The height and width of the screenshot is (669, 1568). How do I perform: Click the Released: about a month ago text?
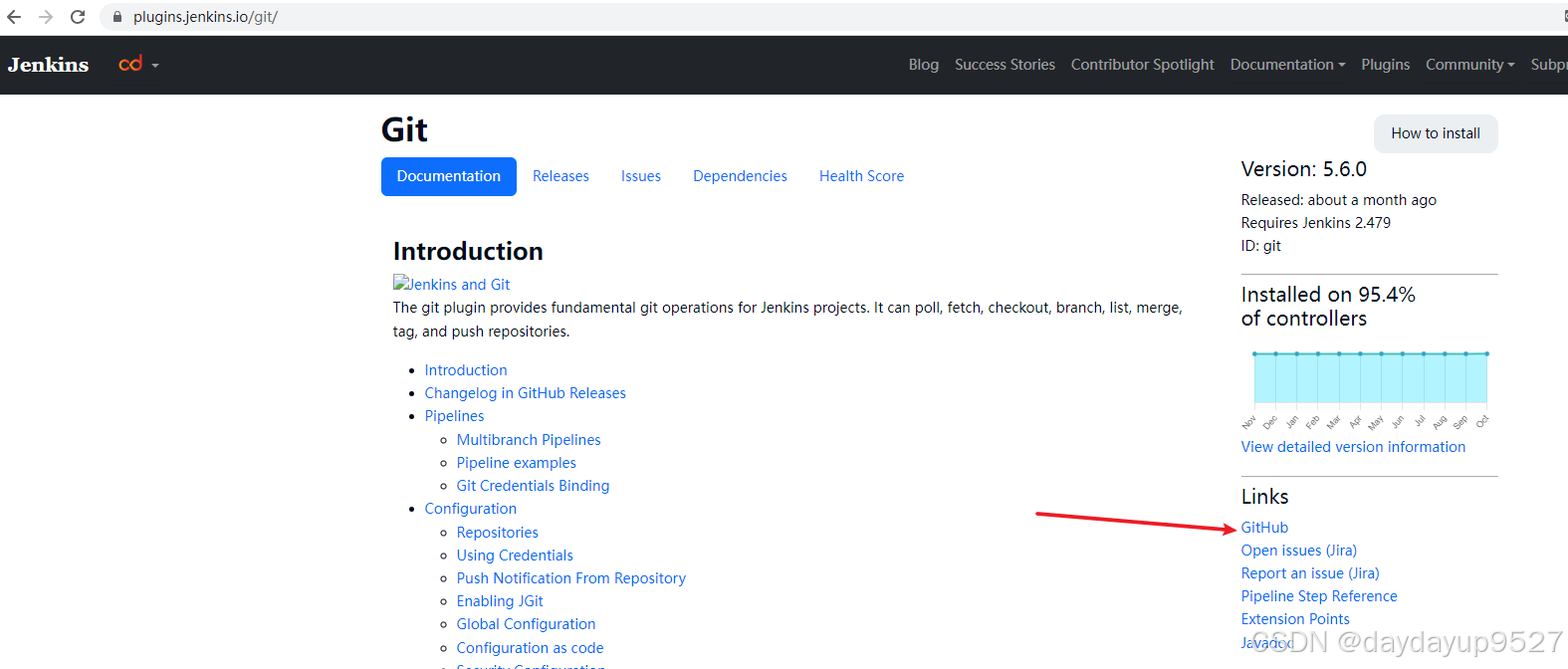click(x=1339, y=200)
